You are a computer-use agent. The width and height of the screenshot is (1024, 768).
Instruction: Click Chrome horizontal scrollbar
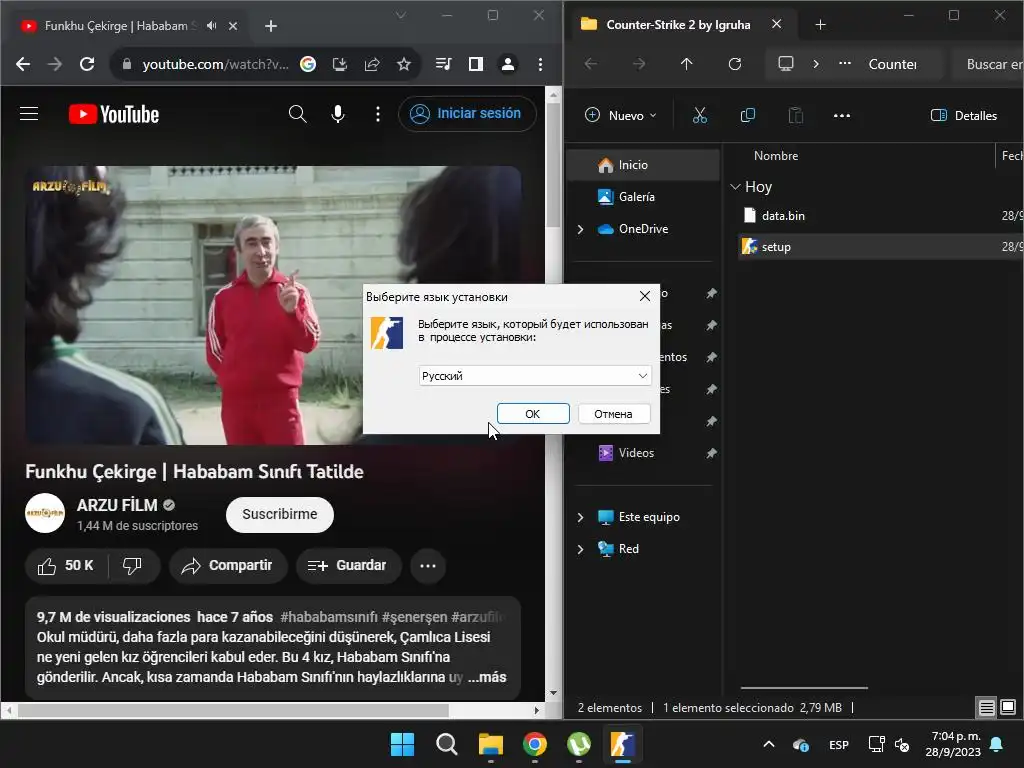(x=233, y=710)
